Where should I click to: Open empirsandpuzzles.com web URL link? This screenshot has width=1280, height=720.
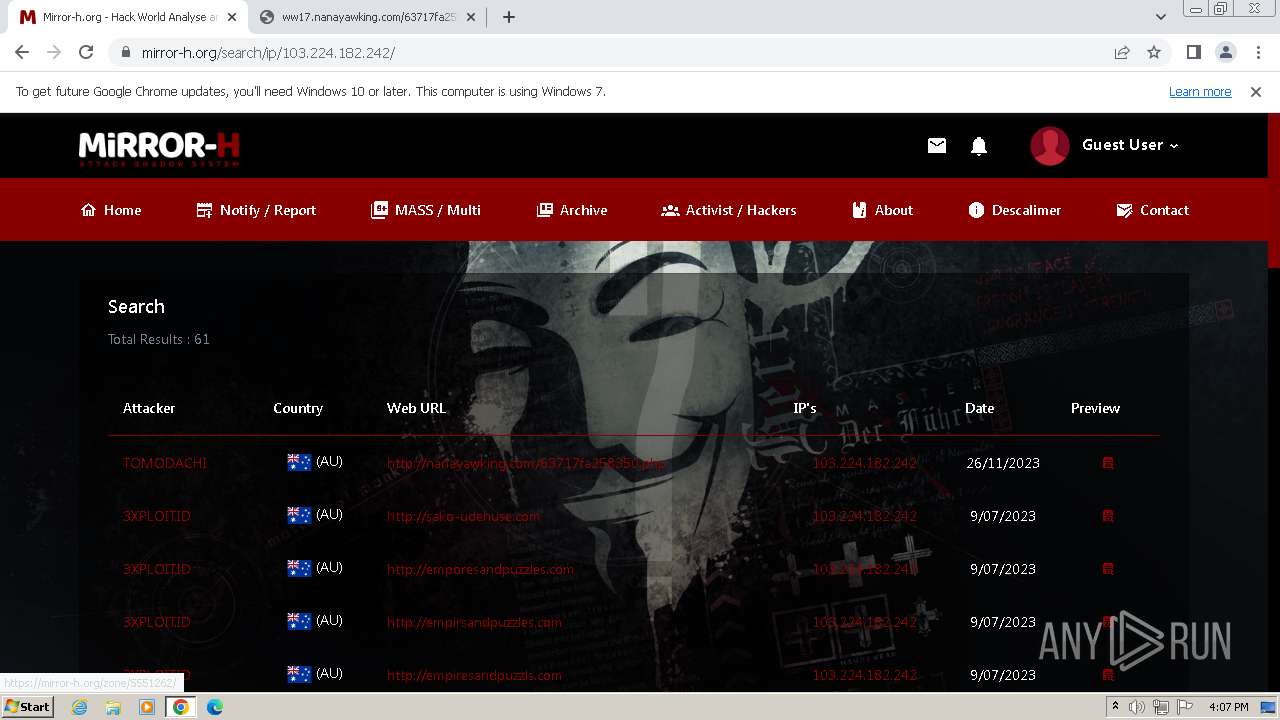tap(474, 622)
